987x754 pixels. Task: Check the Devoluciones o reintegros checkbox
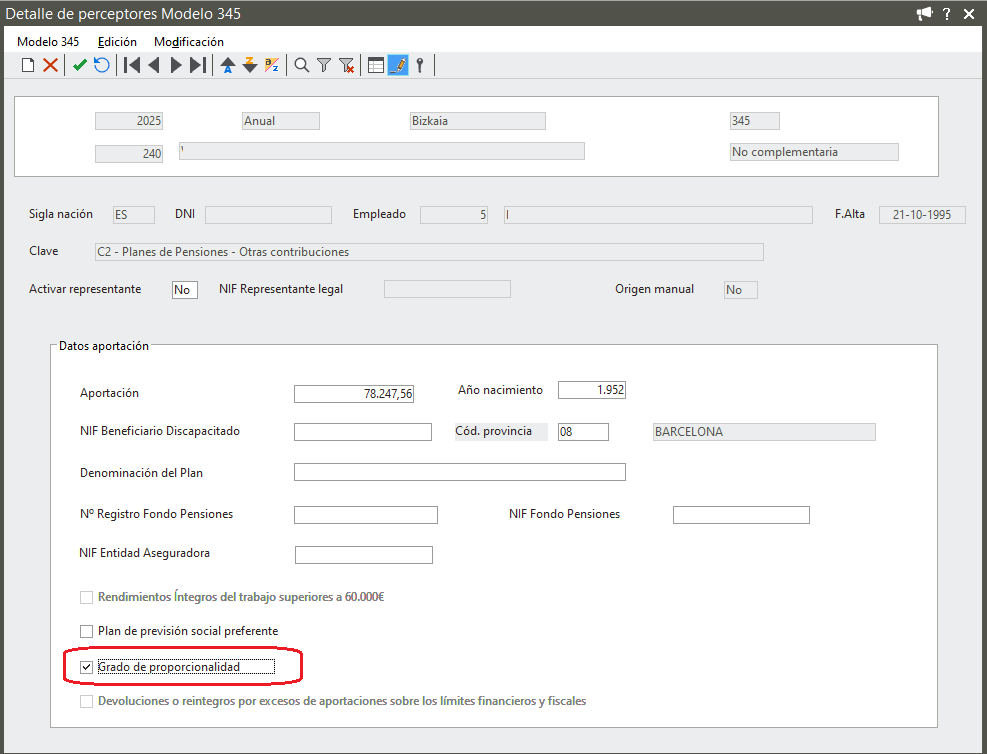pos(86,701)
